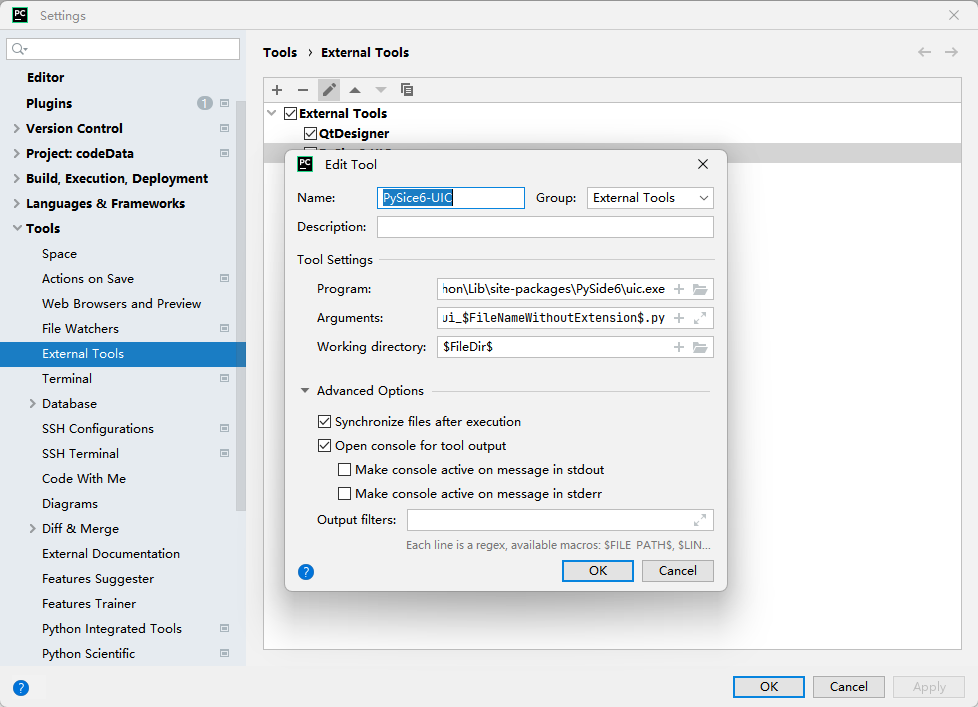Image resolution: width=978 pixels, height=707 pixels.
Task: Browse for the Program executable folder
Action: pyautogui.click(x=702, y=288)
